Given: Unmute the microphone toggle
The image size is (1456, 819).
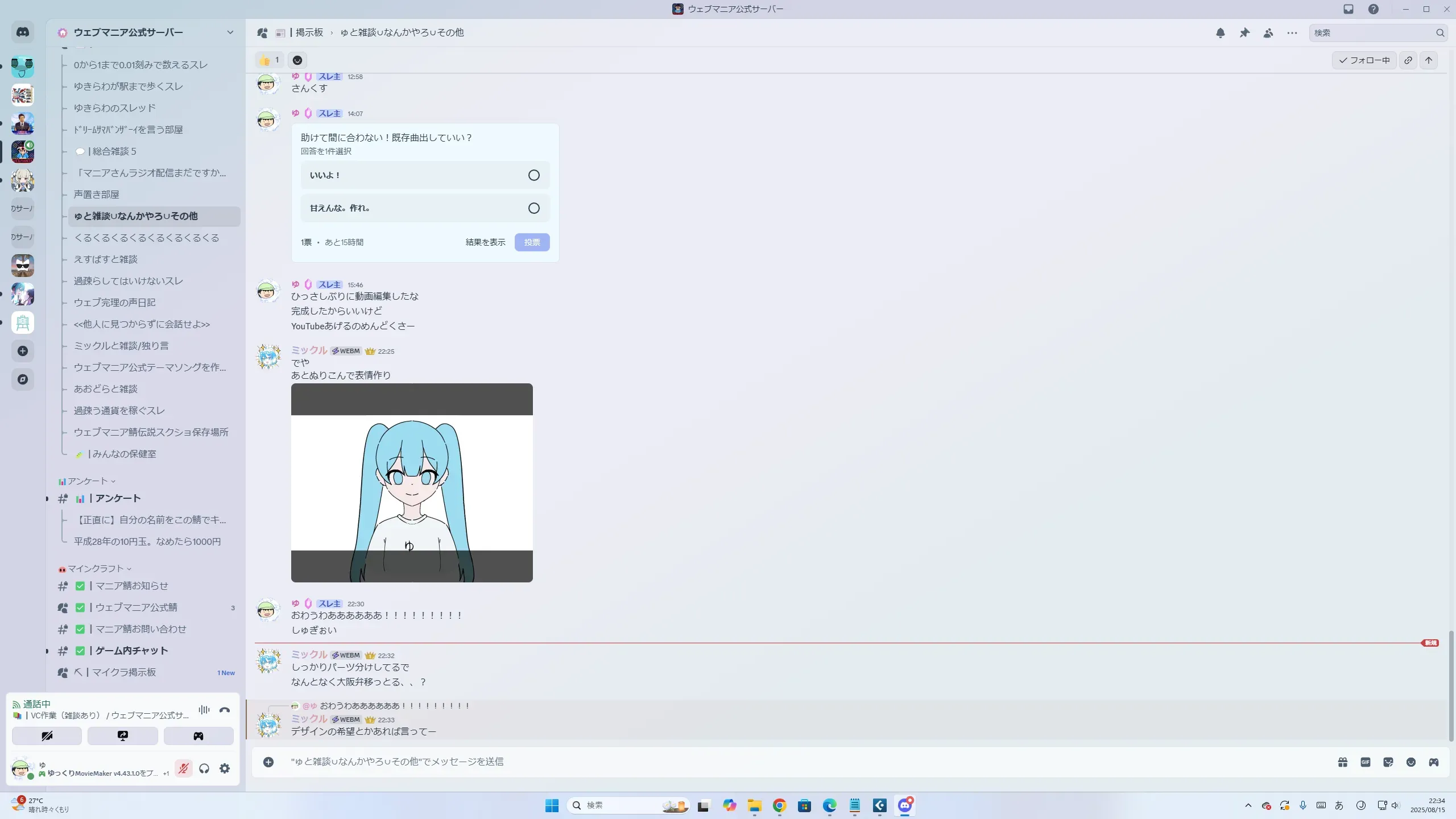Looking at the screenshot, I should (x=183, y=768).
